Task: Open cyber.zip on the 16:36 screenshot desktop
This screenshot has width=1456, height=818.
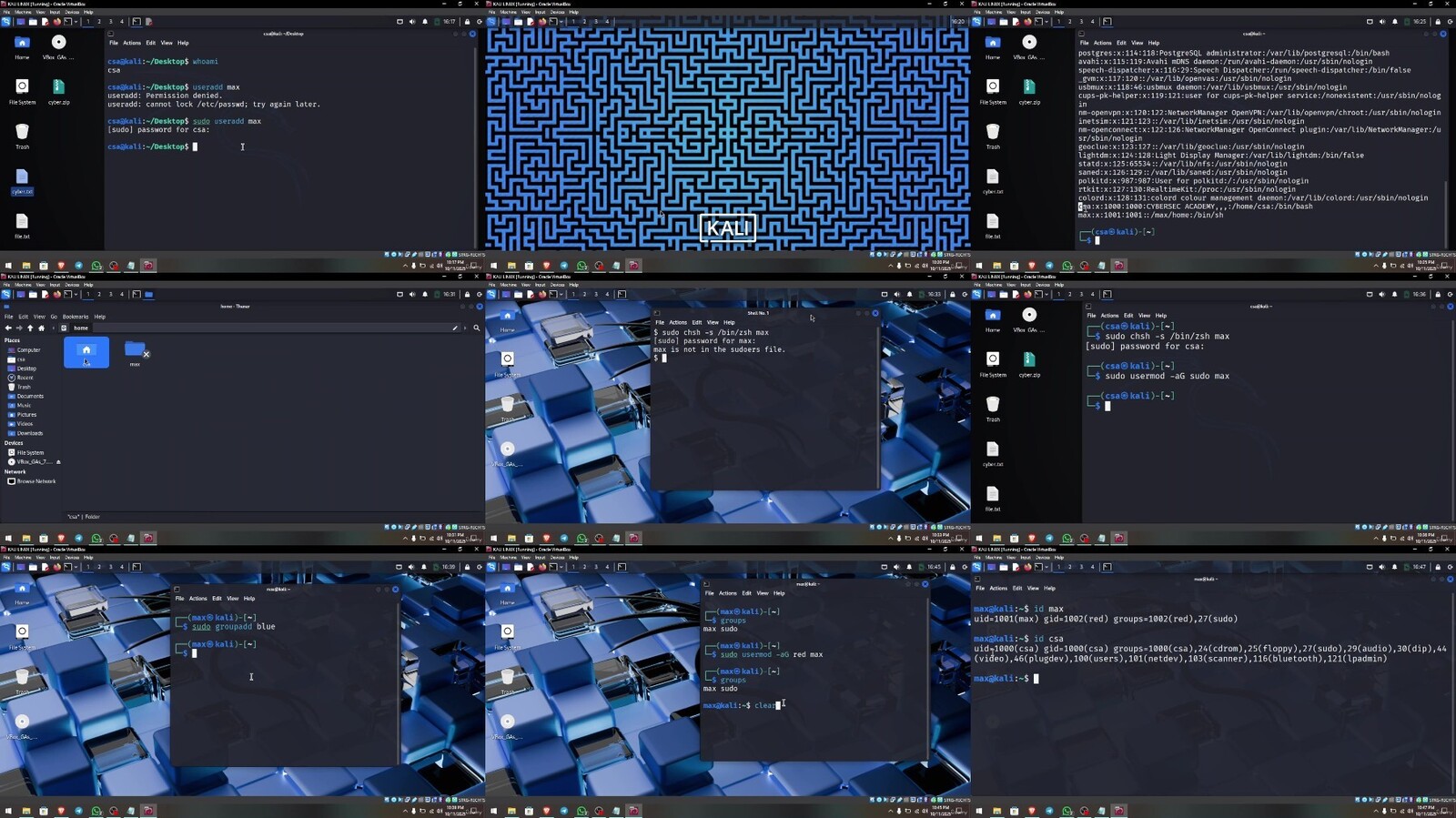Action: click(1029, 363)
